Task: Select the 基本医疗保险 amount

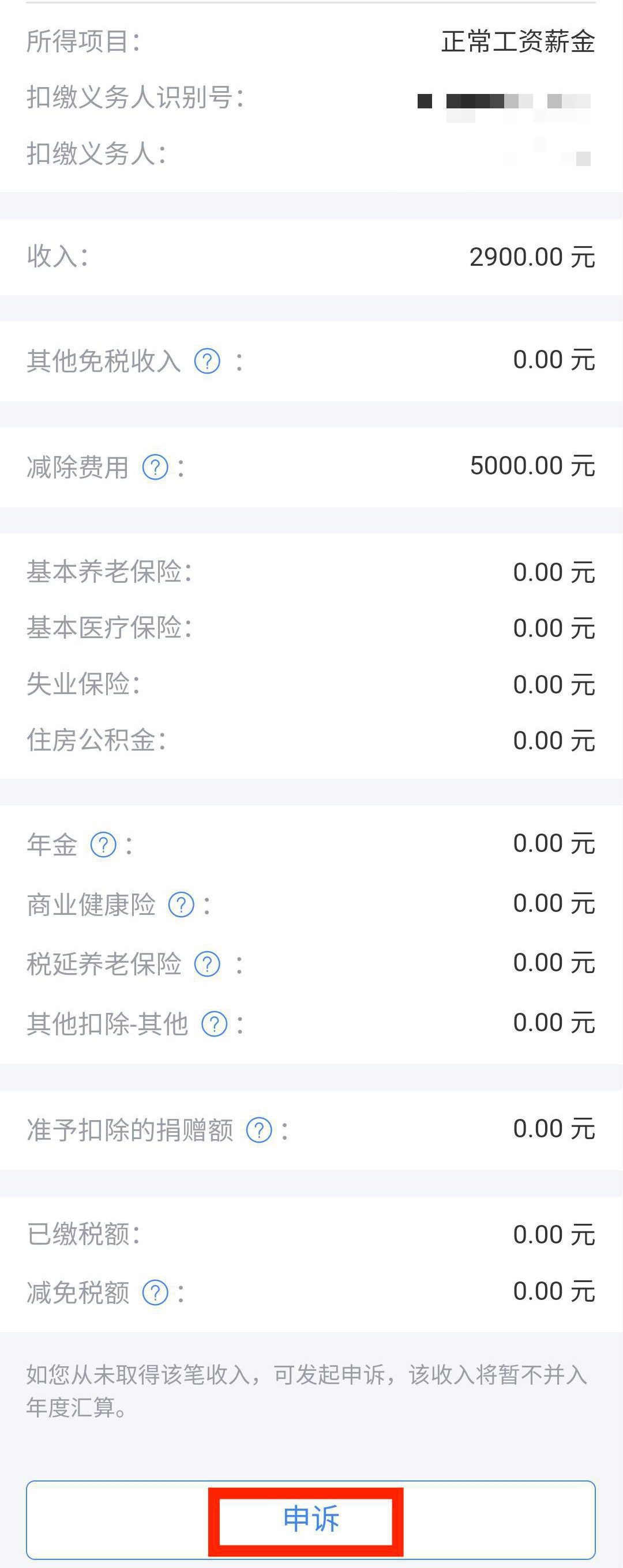Action: (554, 628)
